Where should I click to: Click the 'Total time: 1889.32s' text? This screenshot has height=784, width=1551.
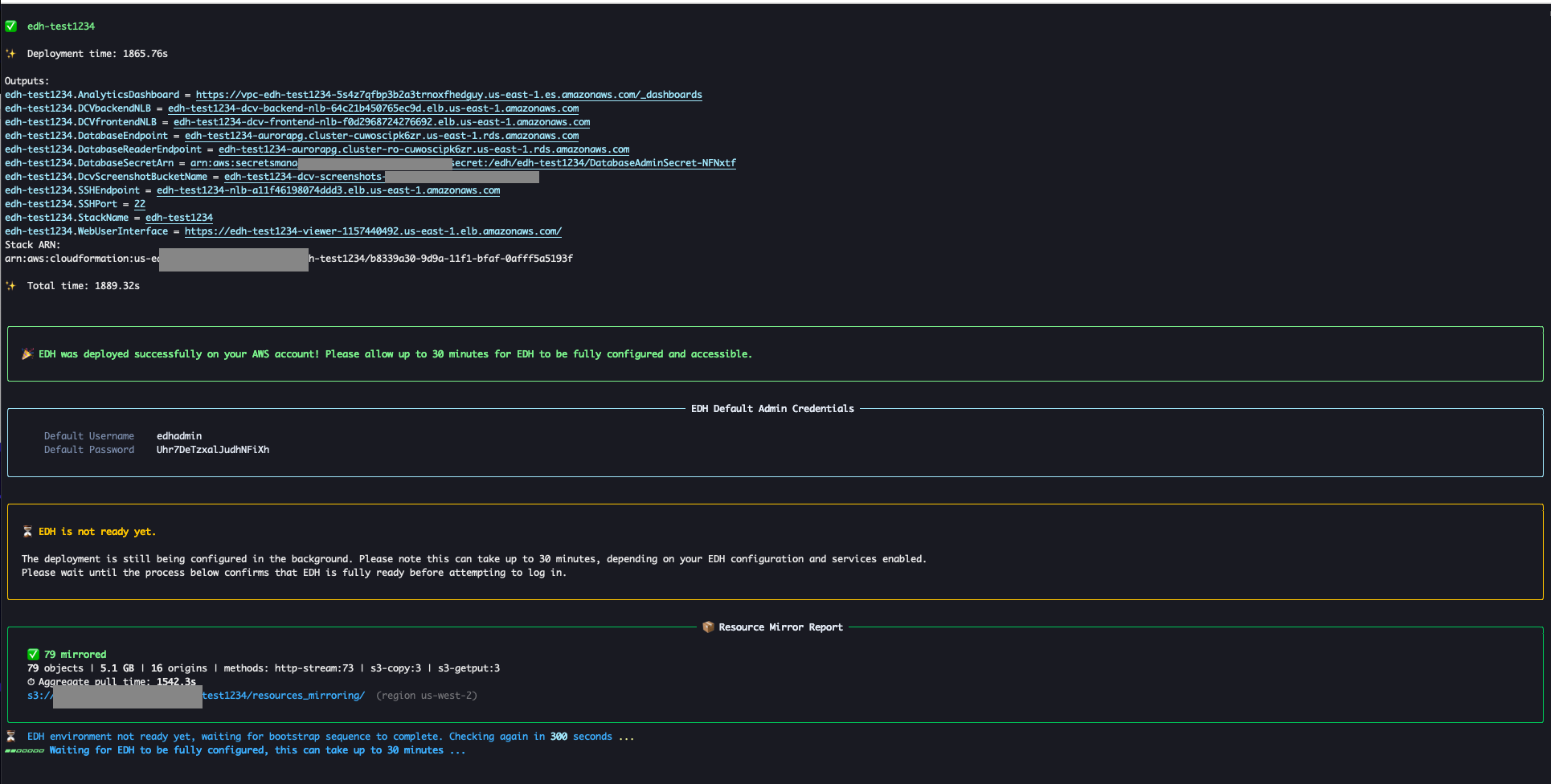[x=84, y=286]
